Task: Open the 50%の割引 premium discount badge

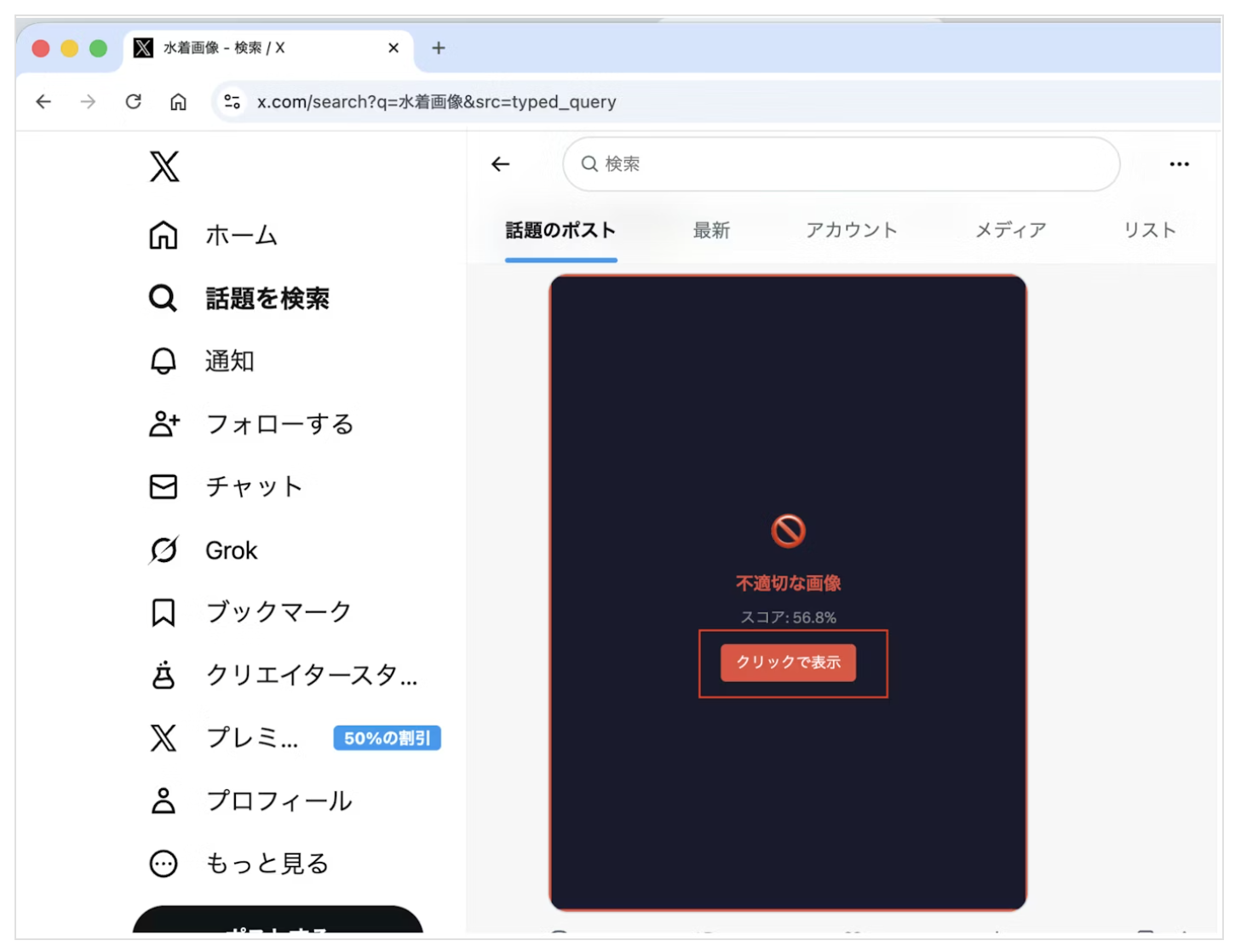Action: tap(386, 737)
